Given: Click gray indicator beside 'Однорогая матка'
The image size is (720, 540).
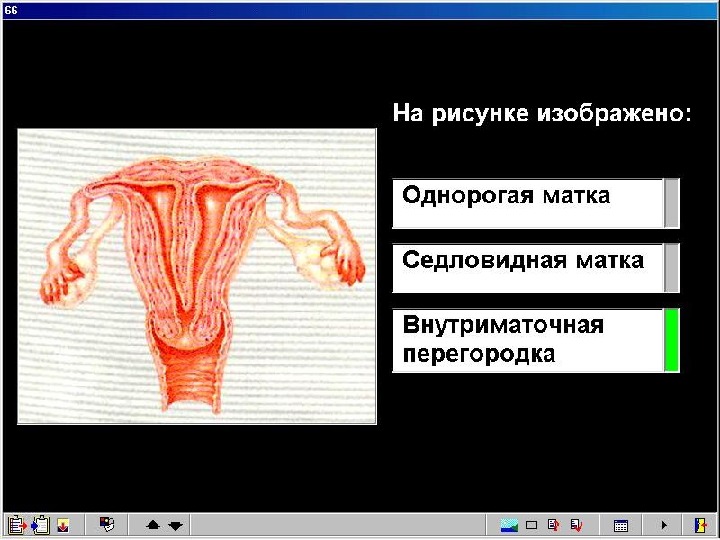Looking at the screenshot, I should pos(671,203).
